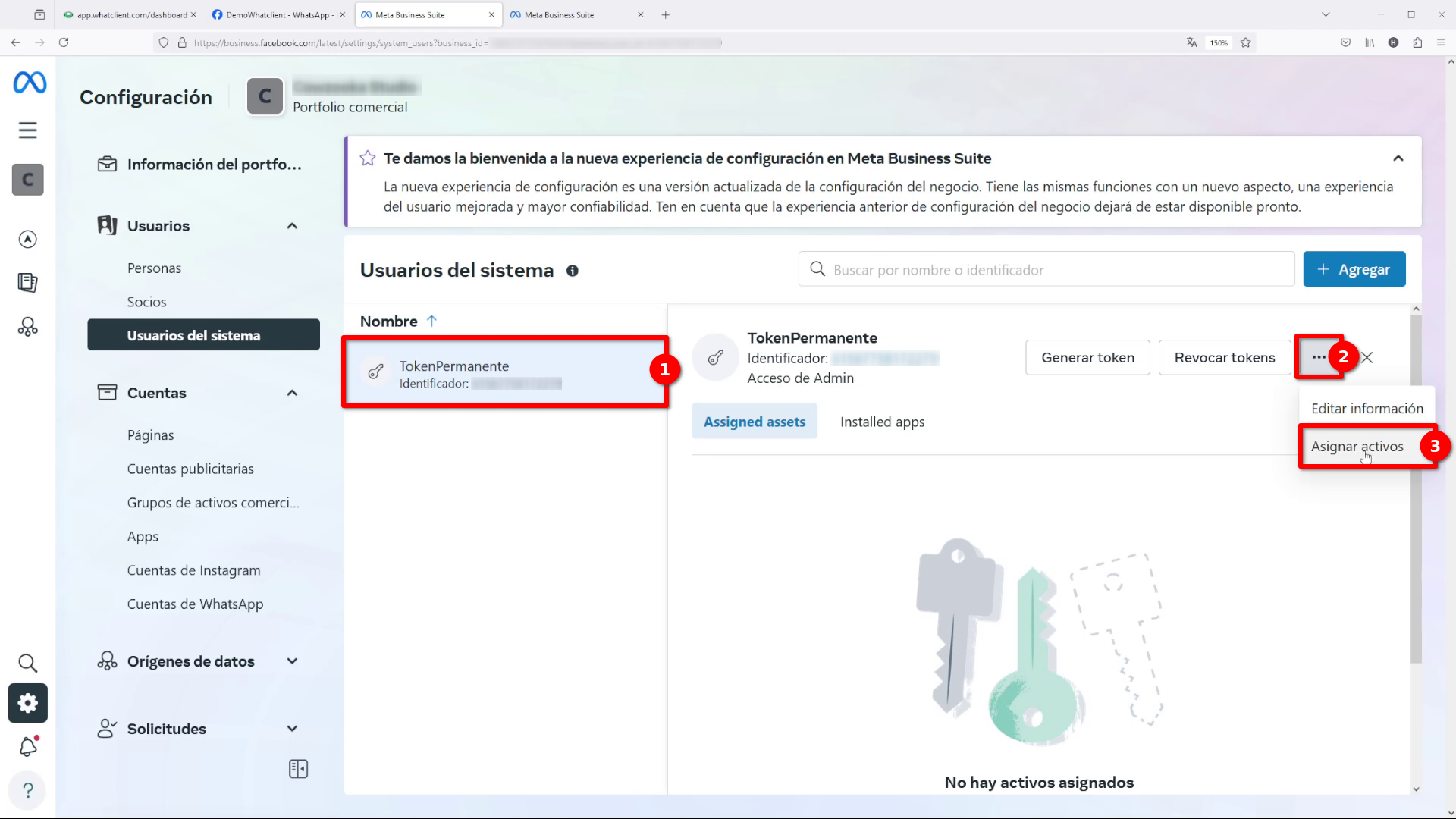
Task: Go to Páginas
Action: 150,435
